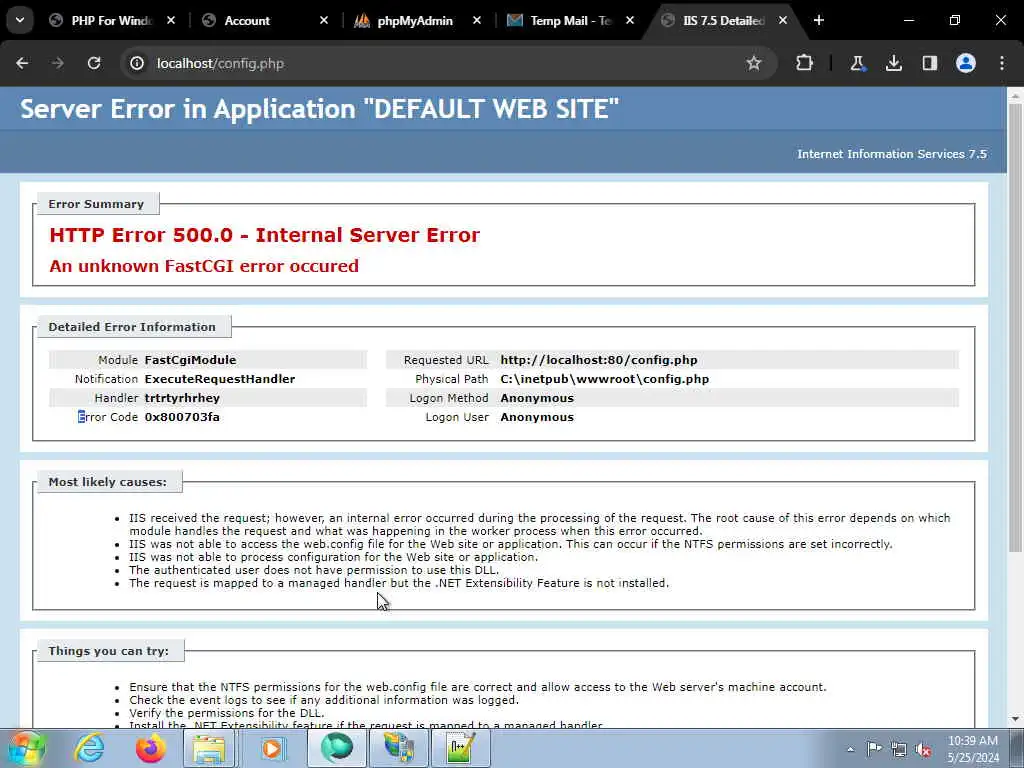1024x768 pixels.
Task: Click the handler name trtrtyrhrhey
Action: click(182, 398)
